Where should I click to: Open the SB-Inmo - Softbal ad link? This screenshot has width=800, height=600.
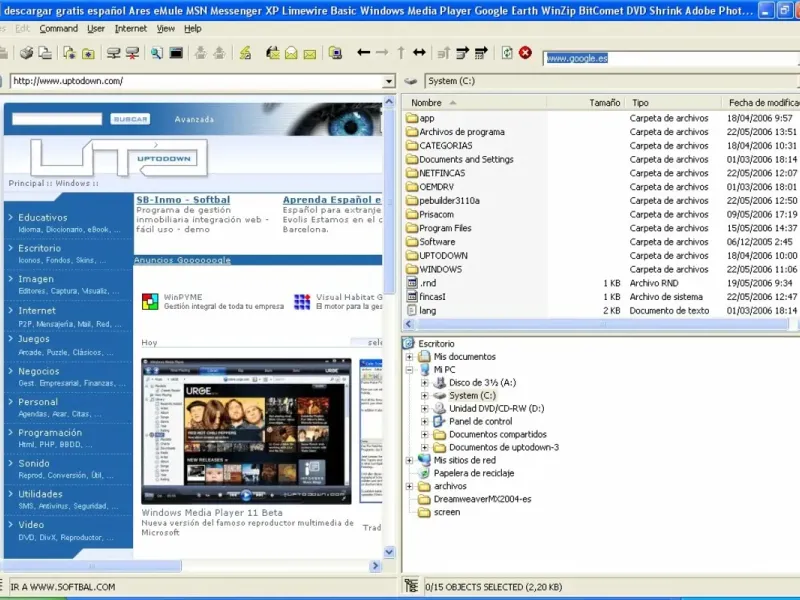coord(183,200)
